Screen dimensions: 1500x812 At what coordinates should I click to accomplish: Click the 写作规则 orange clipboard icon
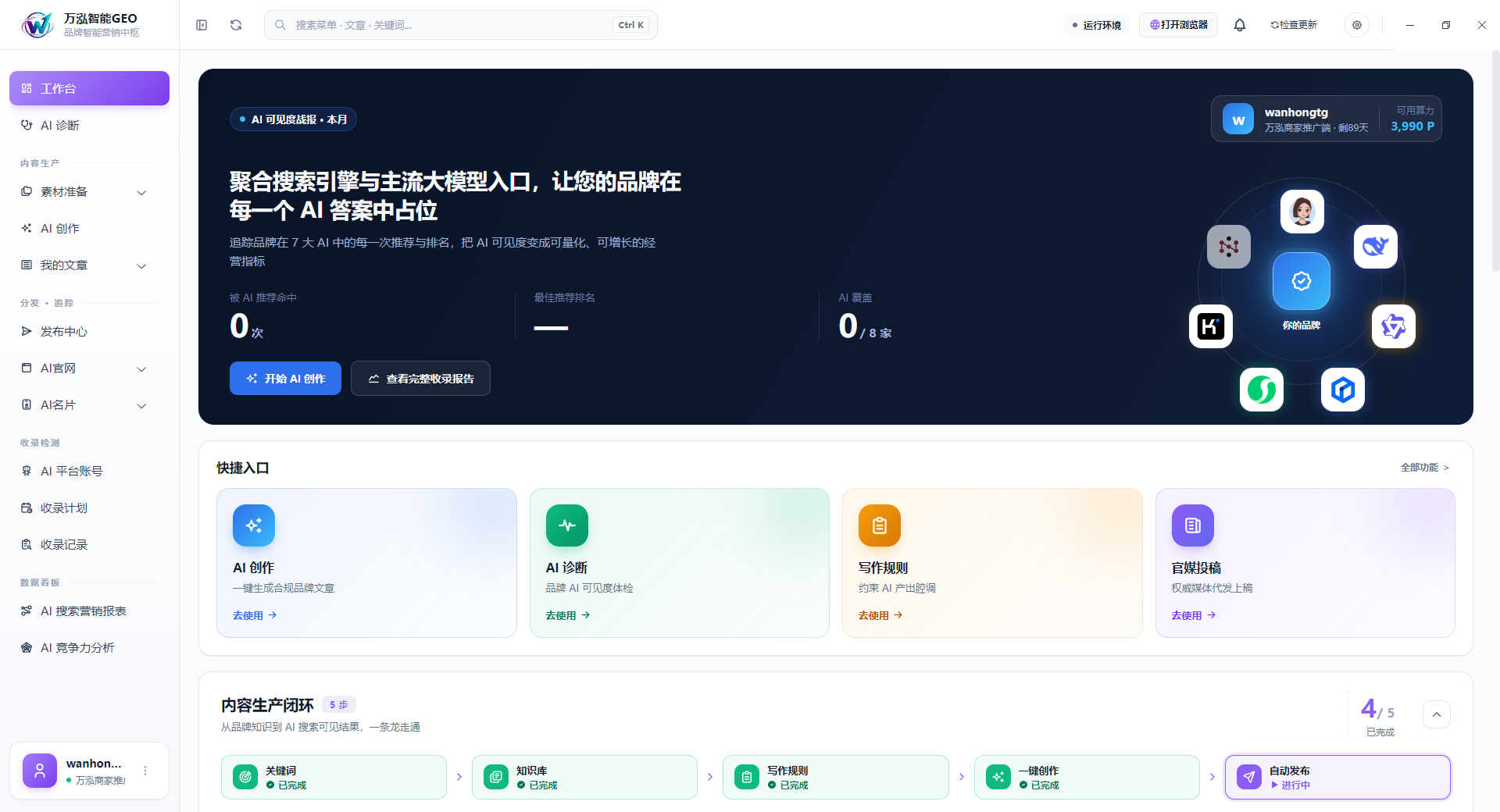880,525
